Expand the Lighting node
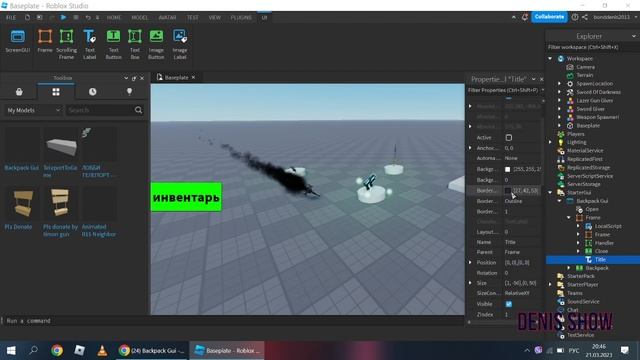640x360 pixels. [x=550, y=142]
